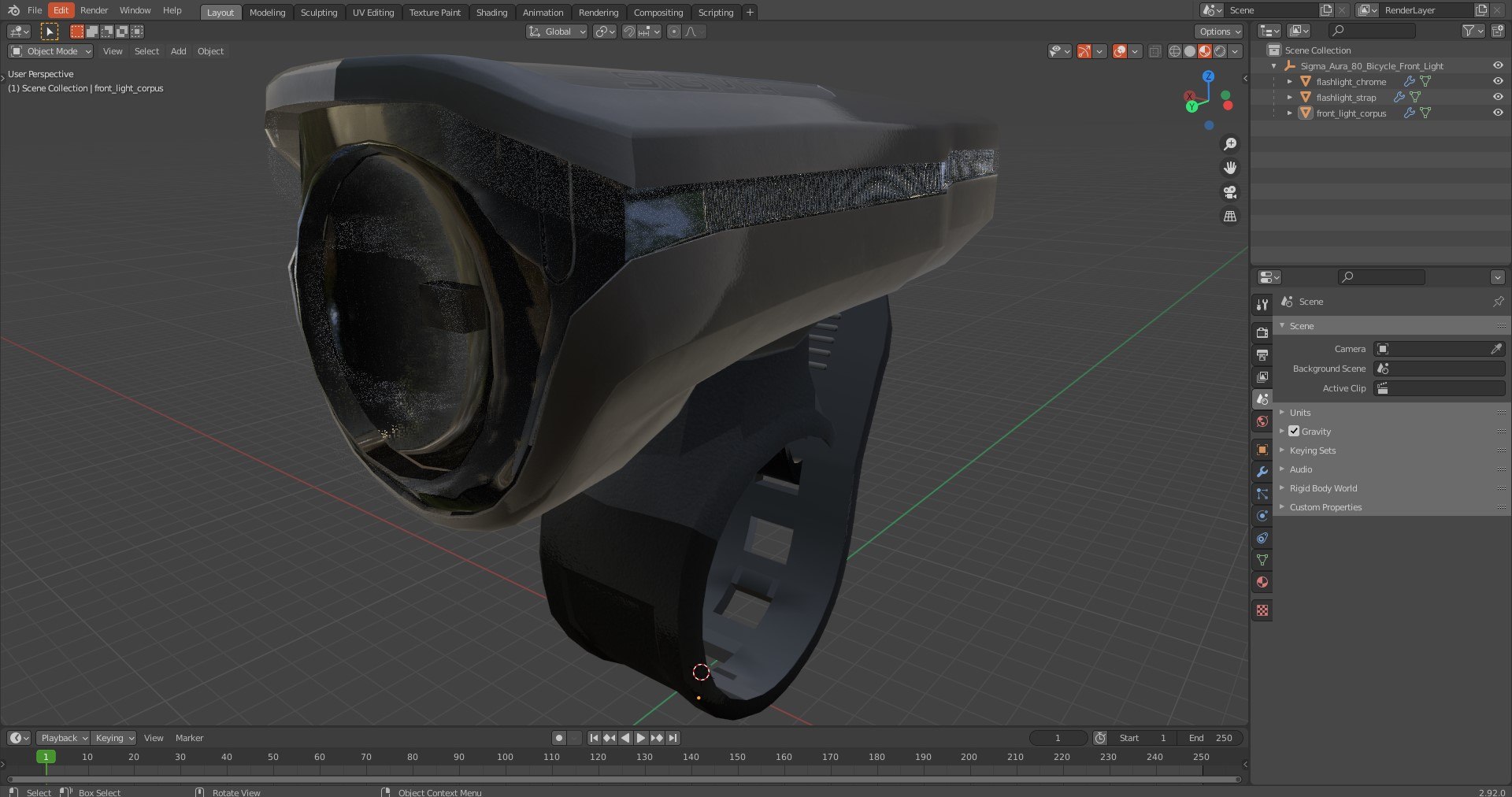Hide front_light_corpus using its eye icon
Viewport: 1512px width, 797px height.
click(x=1498, y=113)
